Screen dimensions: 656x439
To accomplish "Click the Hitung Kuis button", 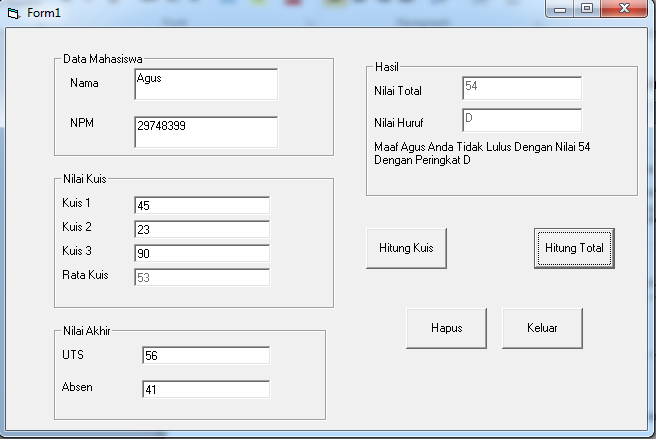I will point(406,248).
